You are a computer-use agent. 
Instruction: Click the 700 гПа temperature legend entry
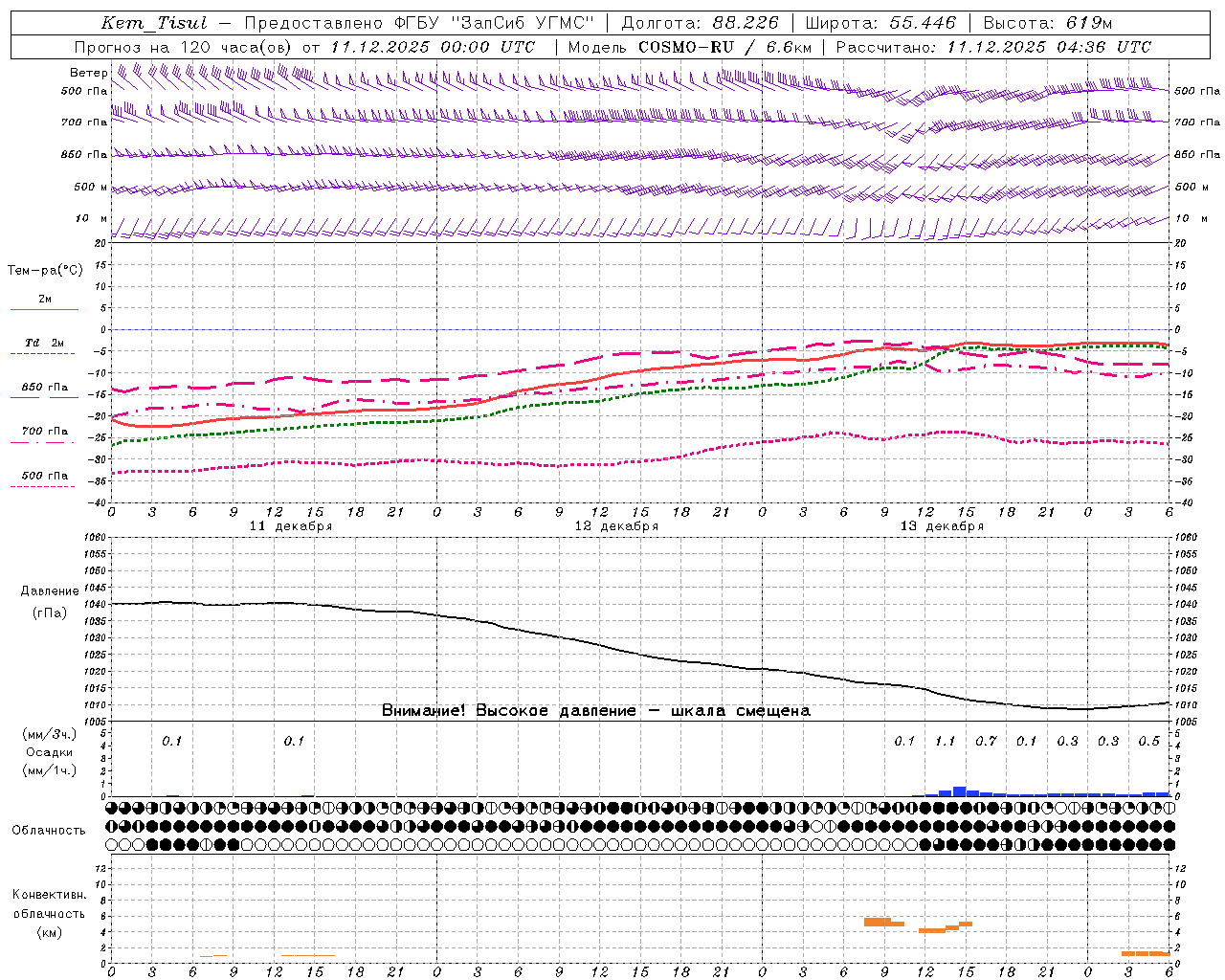pos(45,432)
